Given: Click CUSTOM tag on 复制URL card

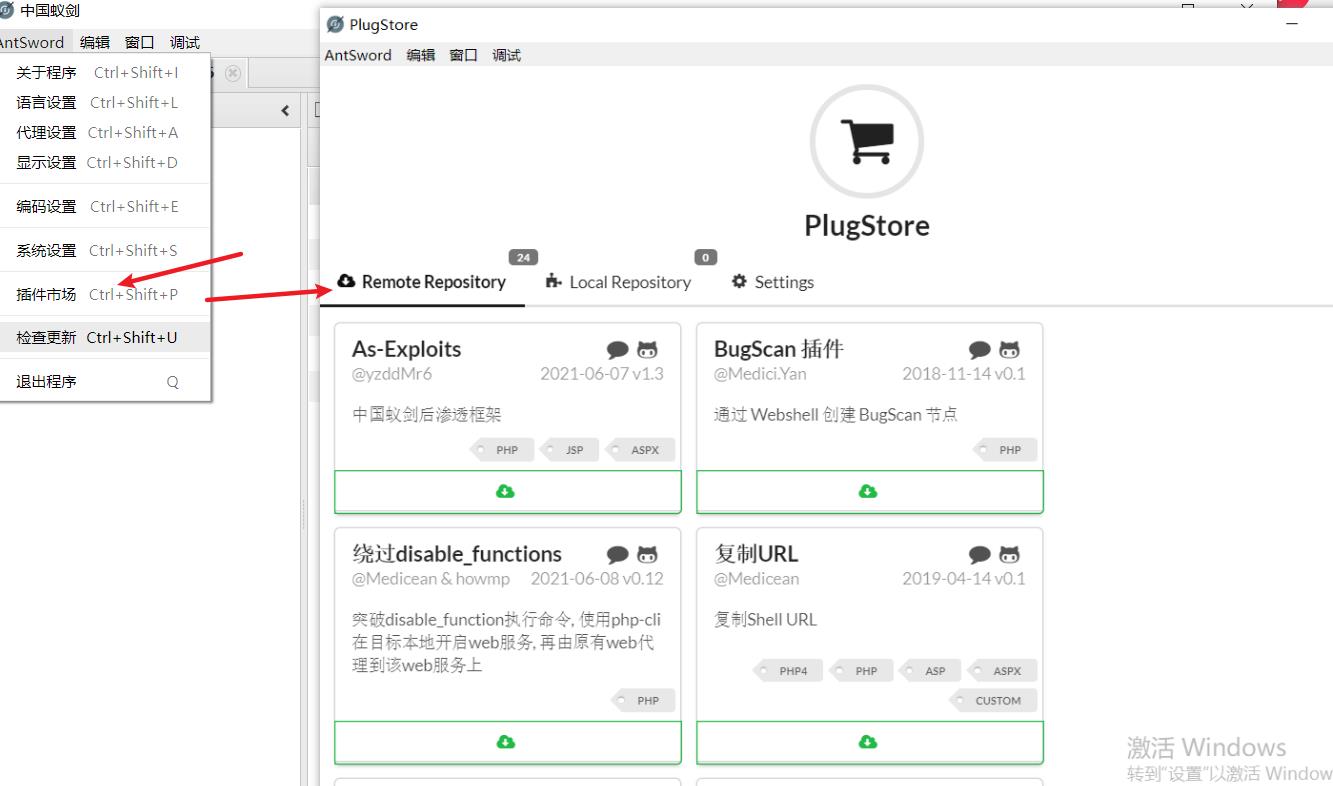Looking at the screenshot, I should 993,700.
